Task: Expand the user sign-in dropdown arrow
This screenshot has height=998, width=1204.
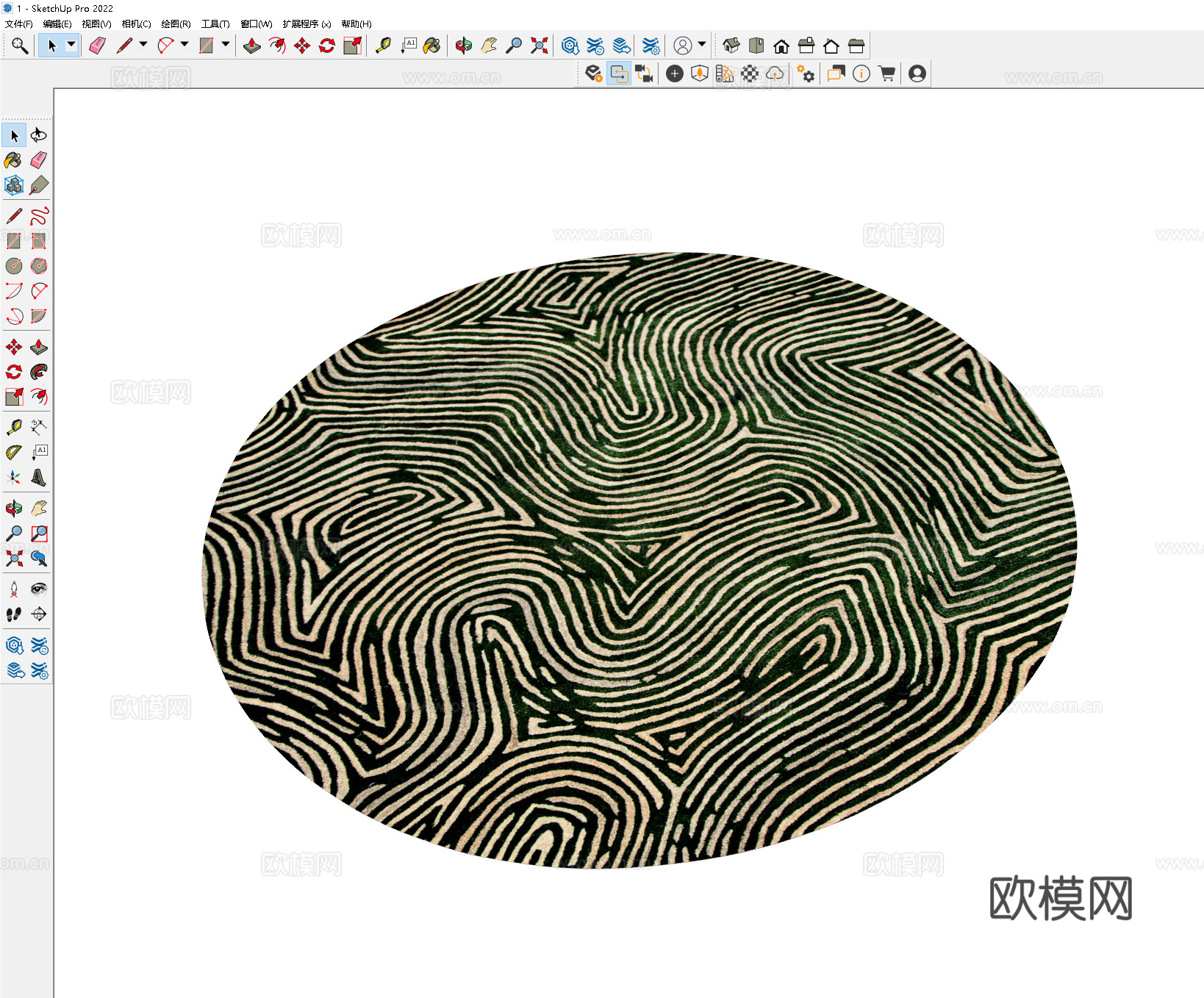Action: (x=702, y=45)
